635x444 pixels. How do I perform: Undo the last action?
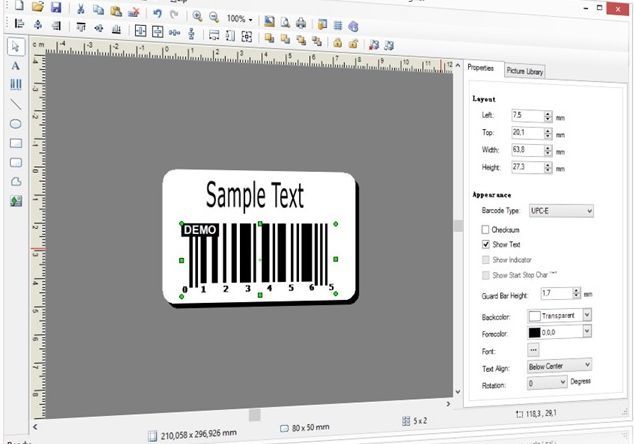(157, 13)
